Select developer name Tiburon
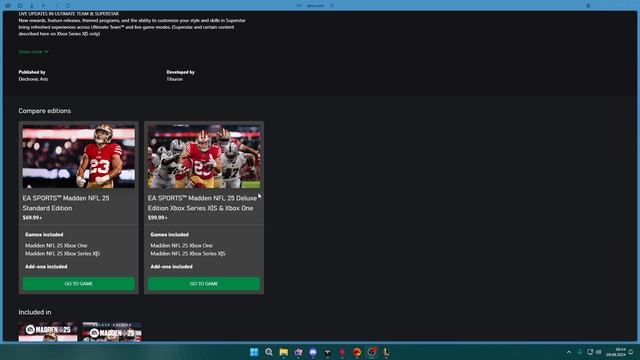The image size is (640, 360). 174,79
